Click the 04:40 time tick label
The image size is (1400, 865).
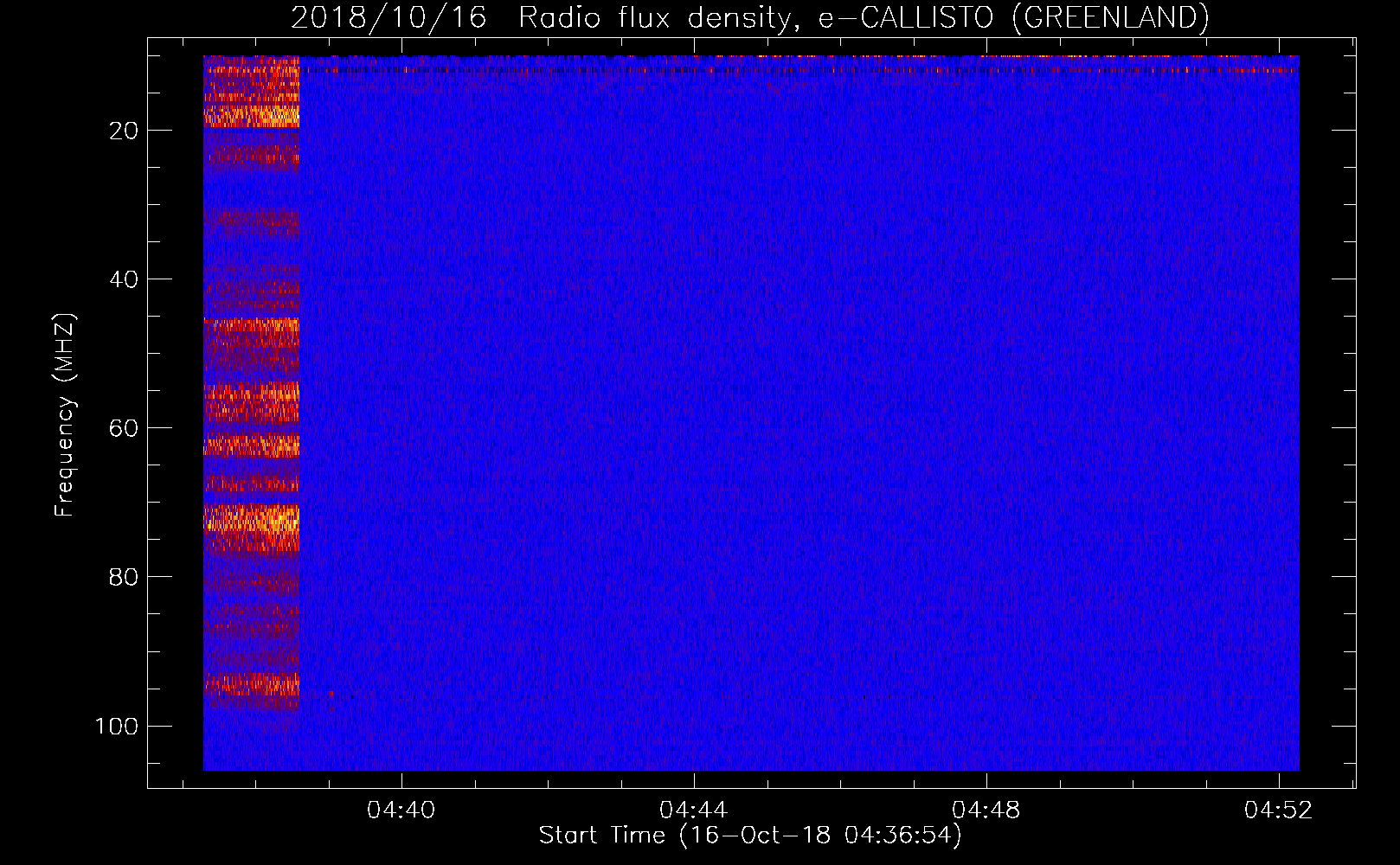(401, 811)
